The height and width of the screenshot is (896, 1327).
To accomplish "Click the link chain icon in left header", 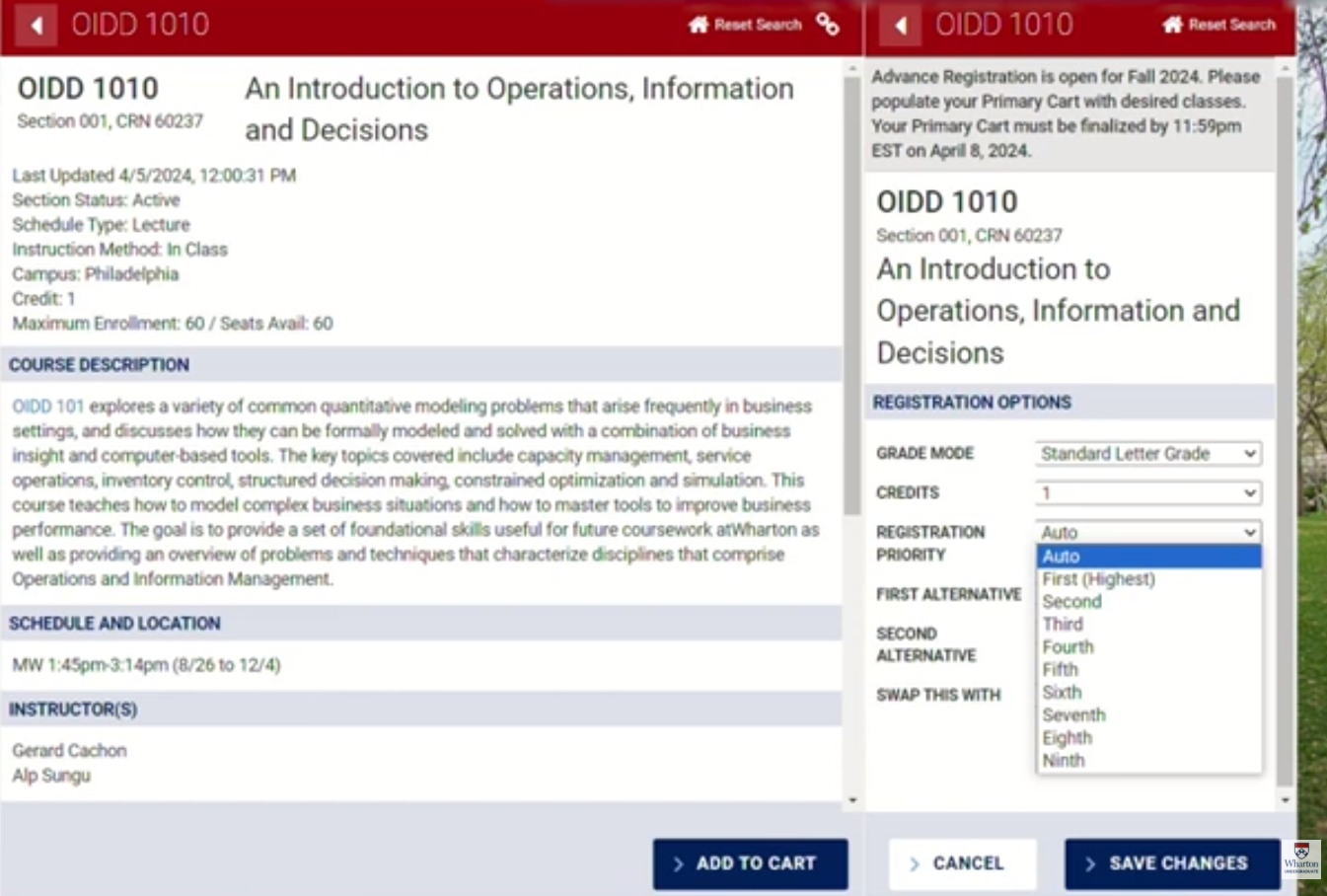I will (828, 25).
